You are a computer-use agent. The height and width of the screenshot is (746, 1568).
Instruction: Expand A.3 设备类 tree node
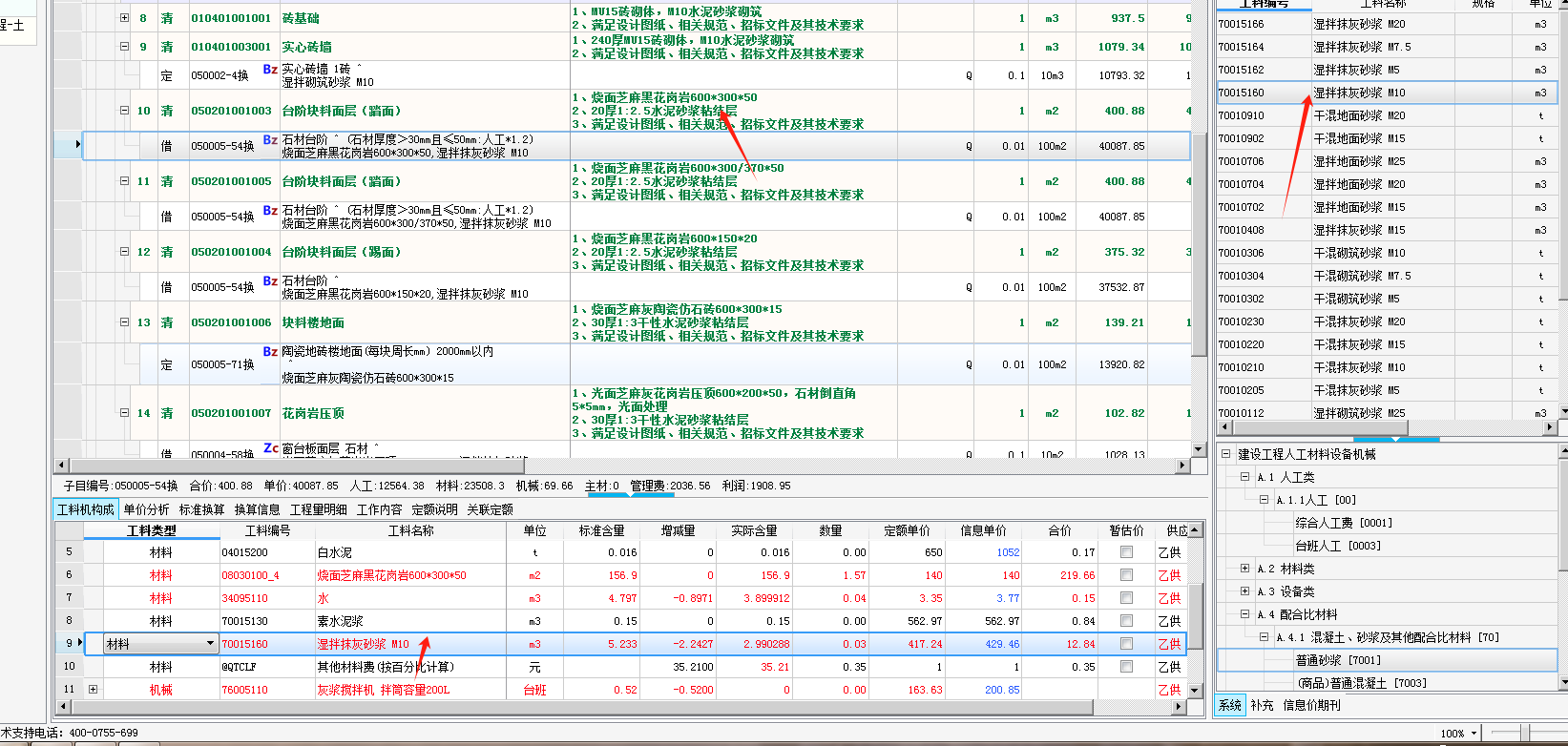tap(1244, 591)
